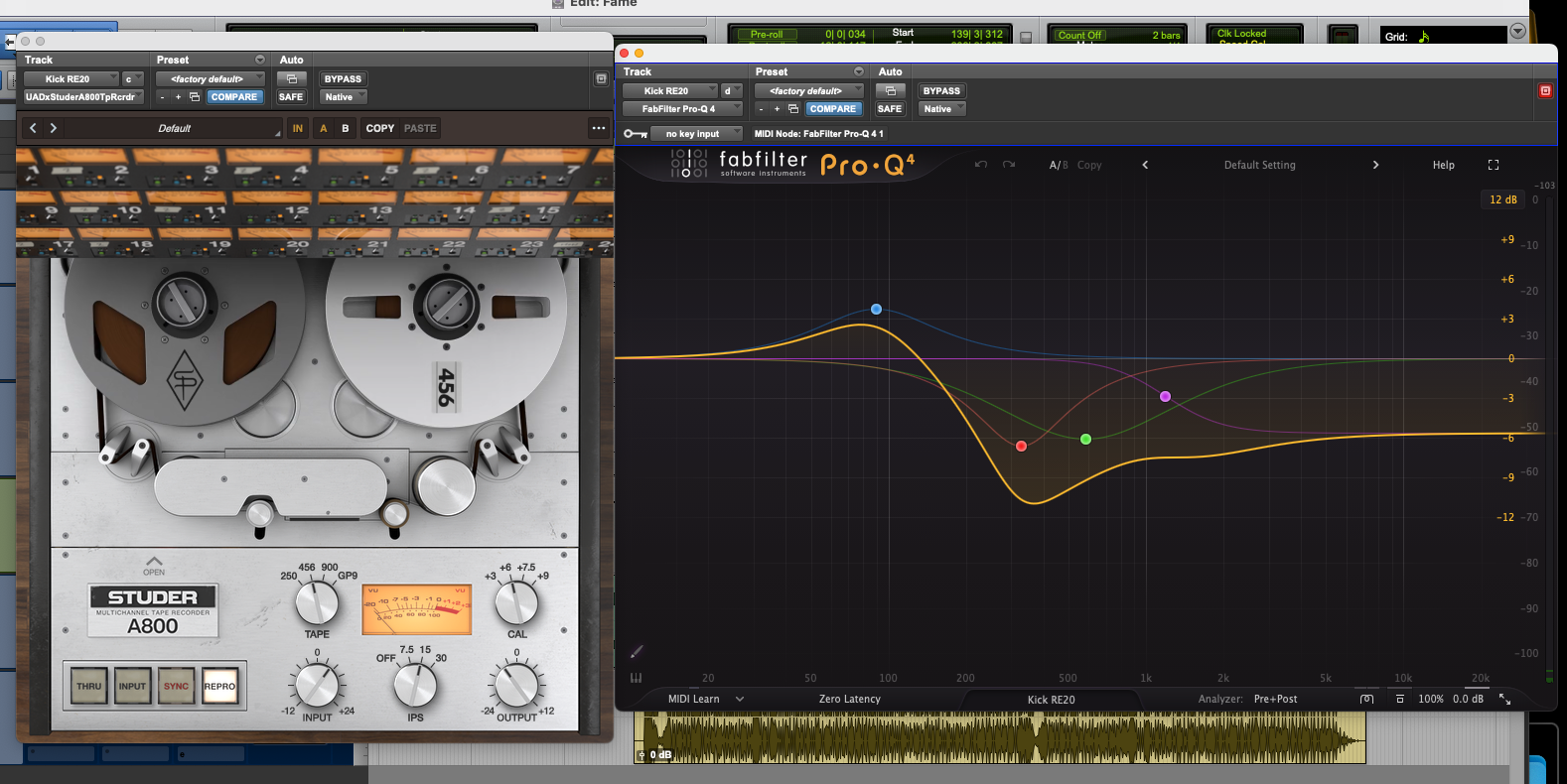Open Pro-Q automation enable window icon
Viewport: 1567px width, 784px height.
tap(890, 90)
